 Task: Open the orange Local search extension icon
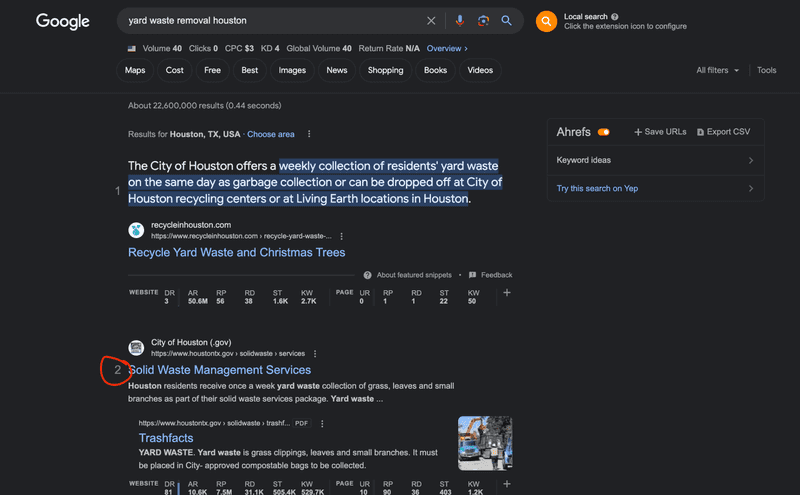pos(546,21)
